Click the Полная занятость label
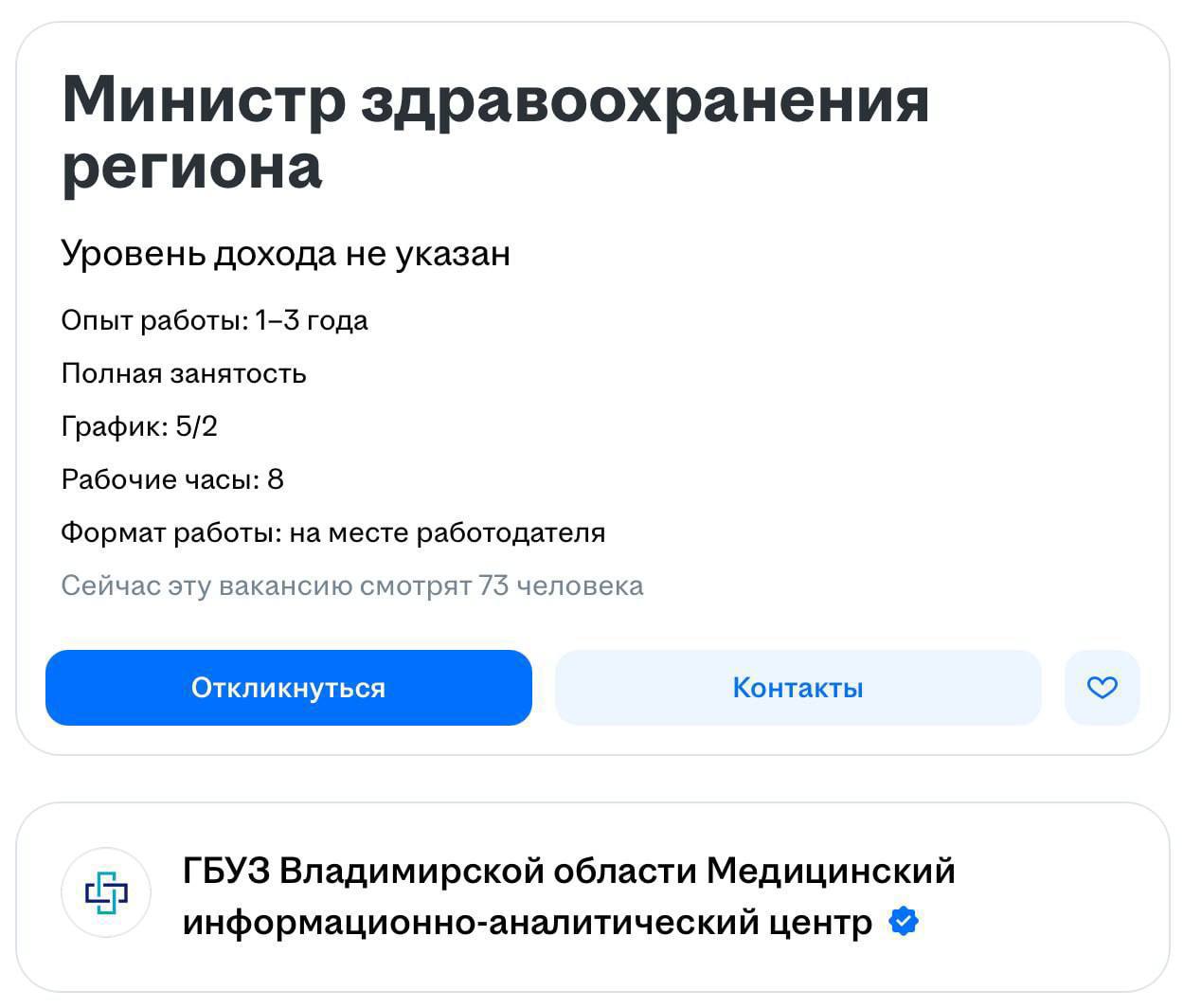Image resolution: width=1201 pixels, height=1008 pixels. tap(184, 373)
